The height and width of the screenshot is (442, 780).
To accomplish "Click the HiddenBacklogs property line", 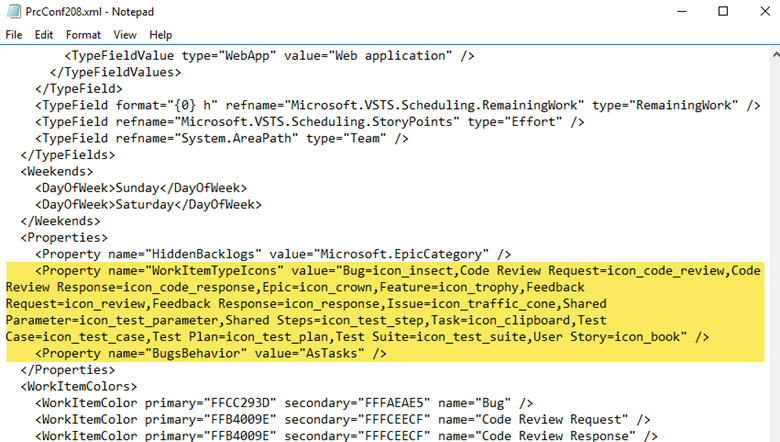I will tap(273, 254).
